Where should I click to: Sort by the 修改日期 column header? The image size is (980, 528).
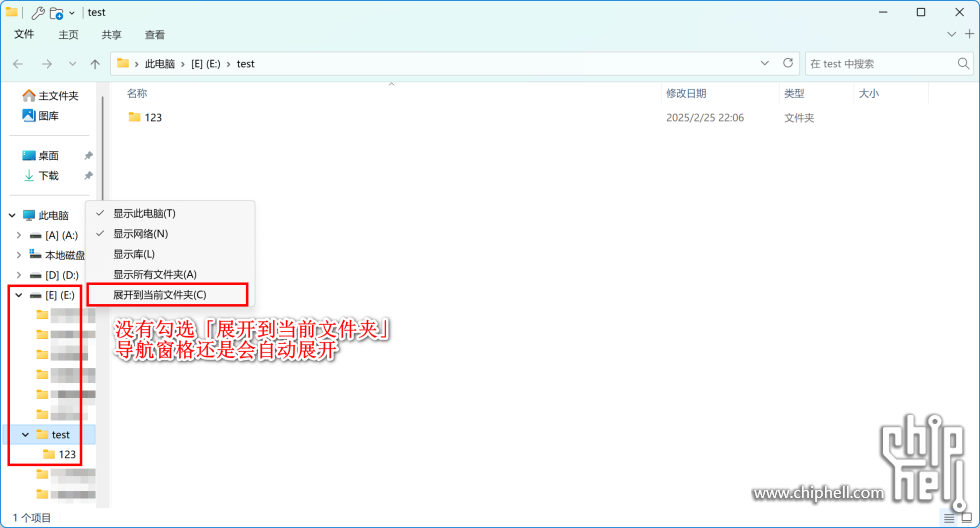pos(686,93)
